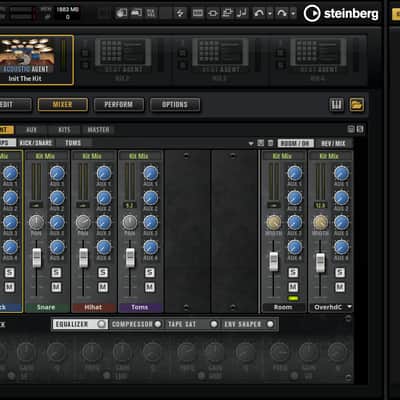Click the keyboard-style icon in the top toolbar
The width and height of the screenshot is (400, 400).
(198, 13)
